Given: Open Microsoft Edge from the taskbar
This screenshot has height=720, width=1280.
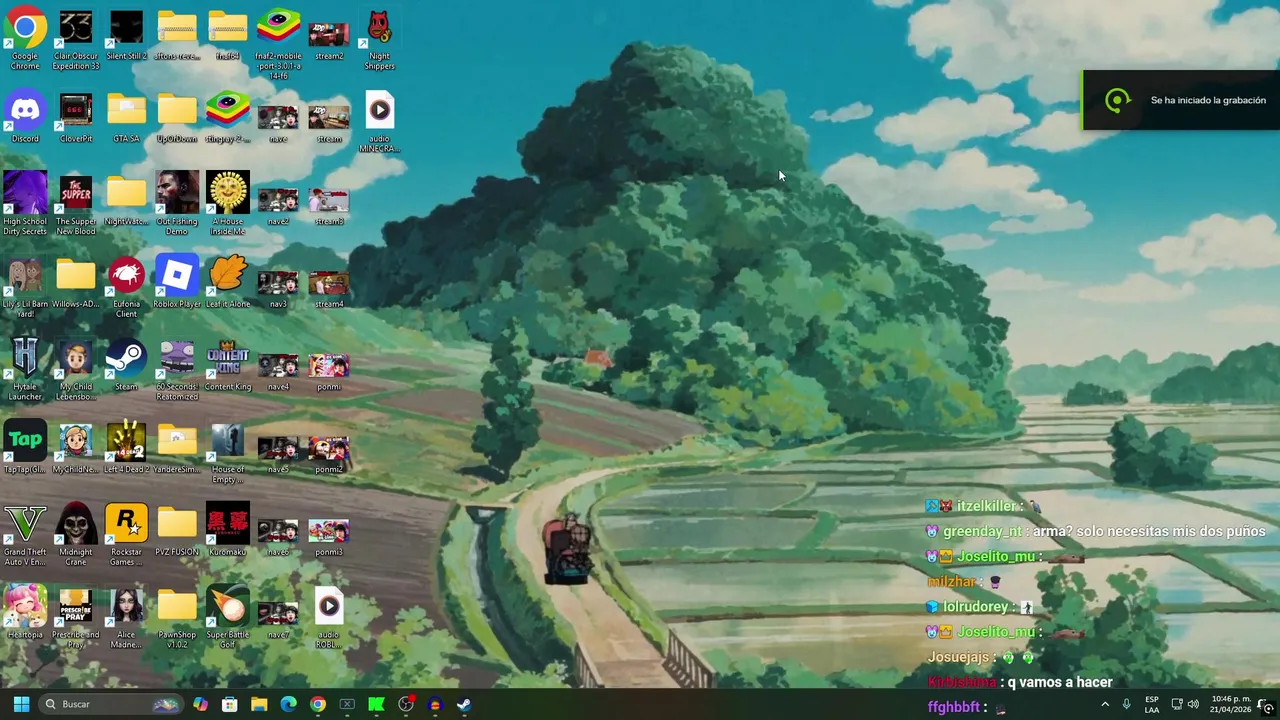Looking at the screenshot, I should 288,704.
